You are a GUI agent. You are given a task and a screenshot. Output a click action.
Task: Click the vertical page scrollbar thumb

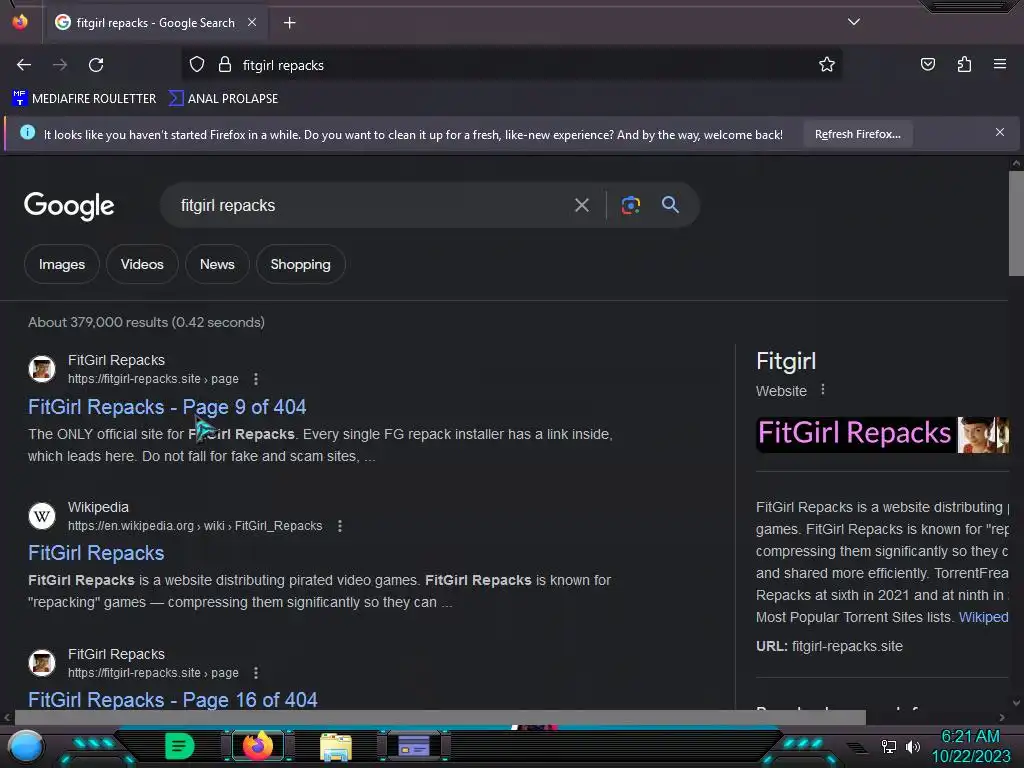coord(1016,223)
